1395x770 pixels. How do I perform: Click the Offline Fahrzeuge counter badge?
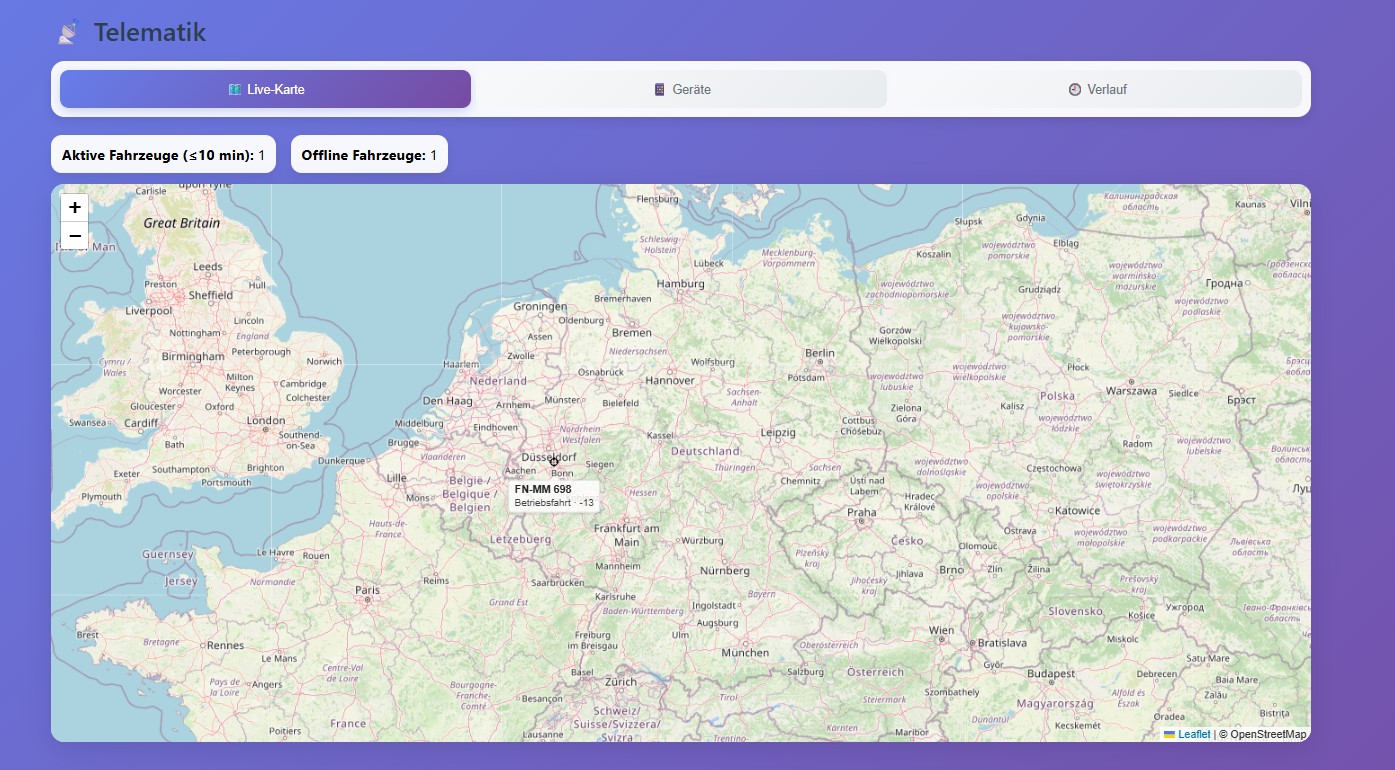pos(369,154)
